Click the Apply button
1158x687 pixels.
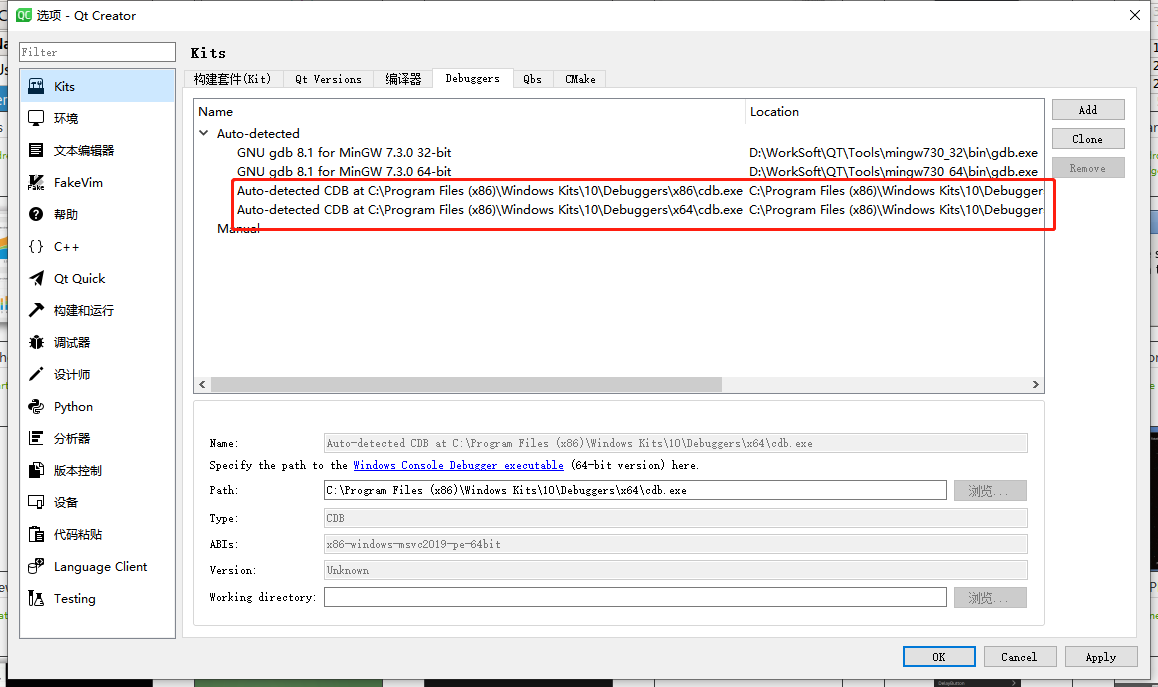pos(1100,657)
